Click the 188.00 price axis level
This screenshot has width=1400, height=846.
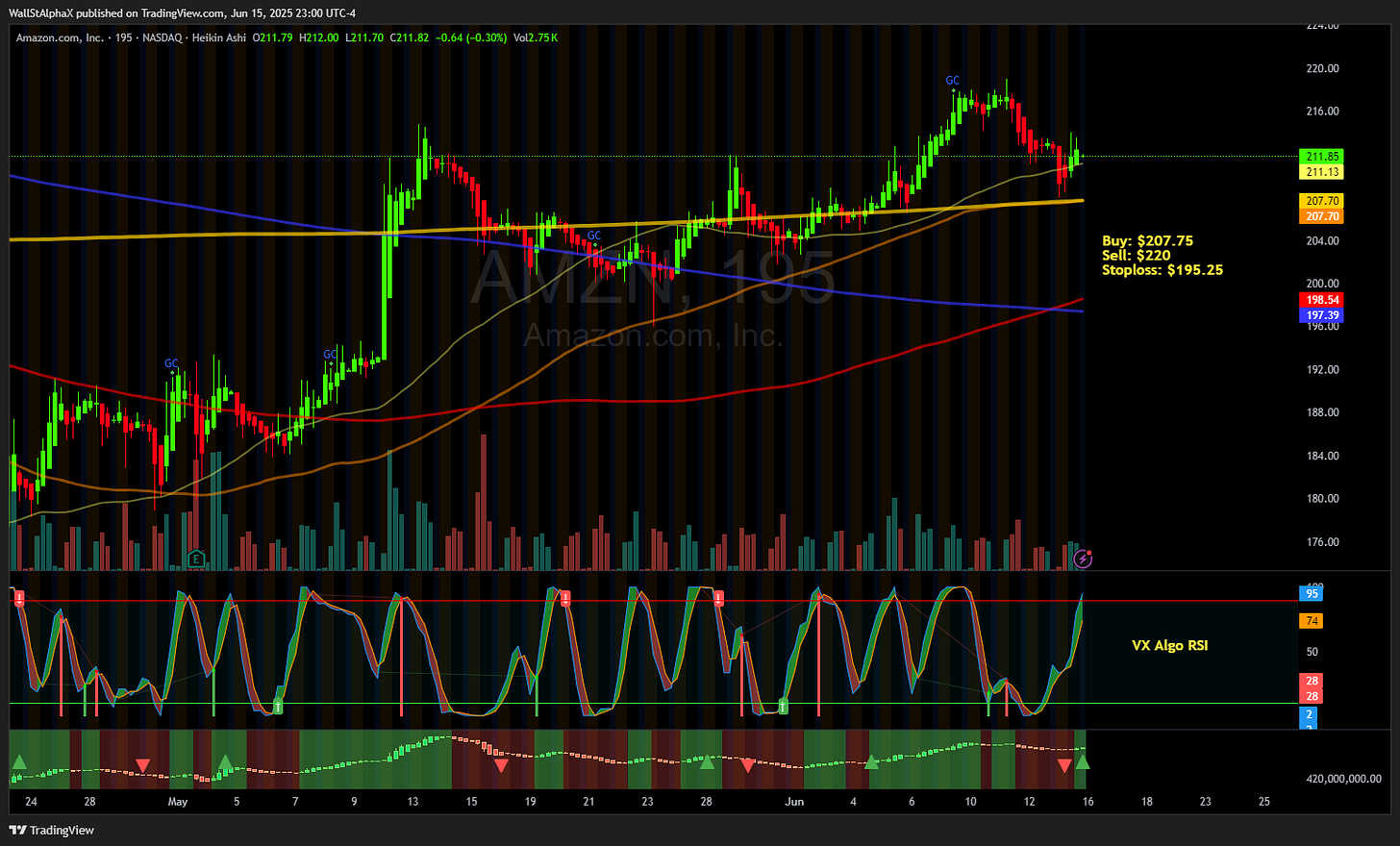[1323, 412]
